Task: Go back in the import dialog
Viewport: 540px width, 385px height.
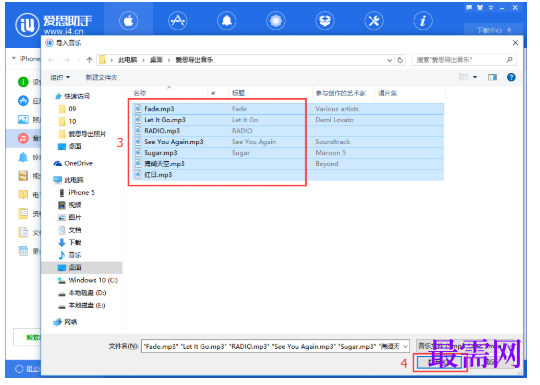Action: [x=51, y=60]
